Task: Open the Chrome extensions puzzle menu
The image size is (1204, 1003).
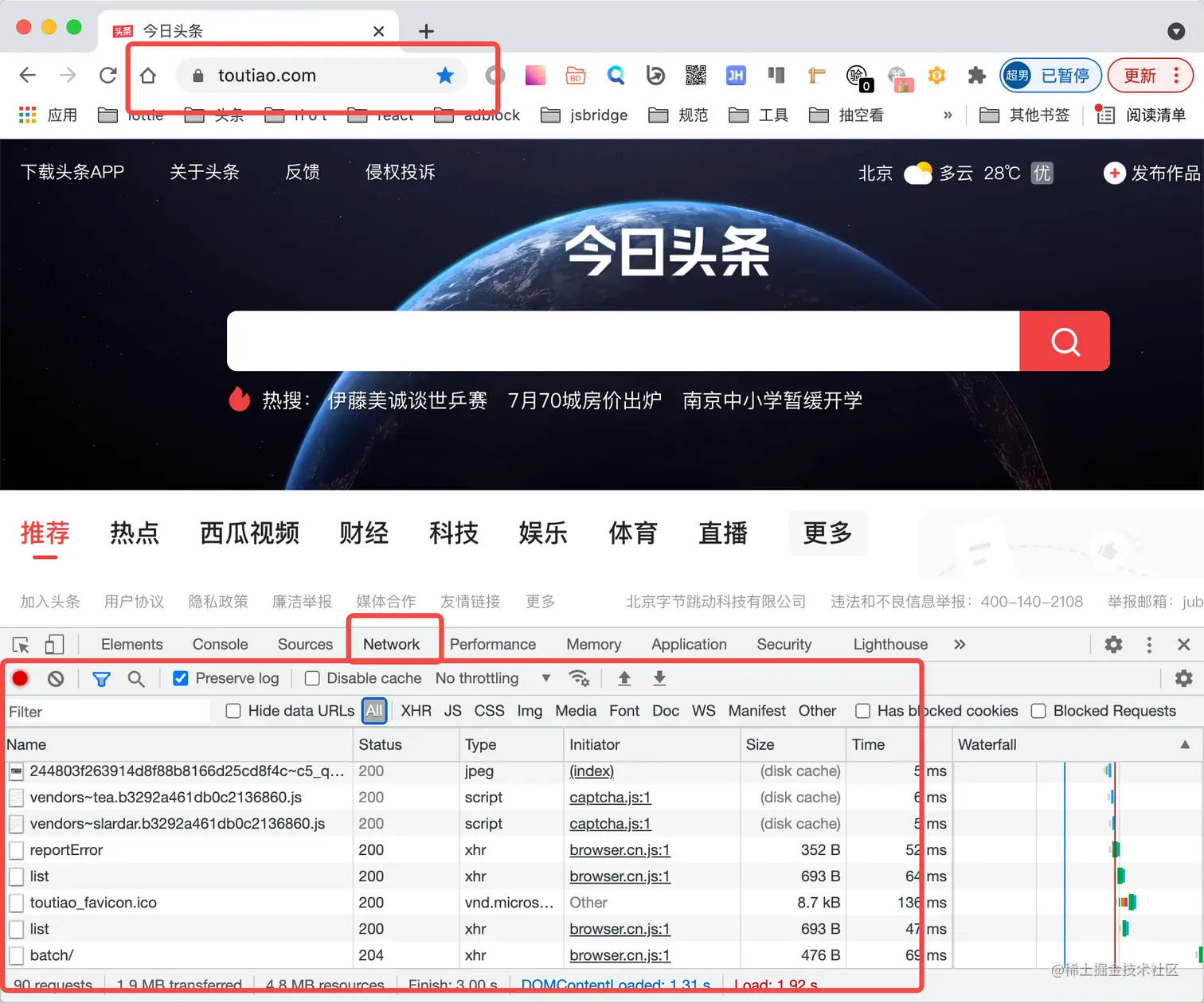Action: pyautogui.click(x=977, y=76)
